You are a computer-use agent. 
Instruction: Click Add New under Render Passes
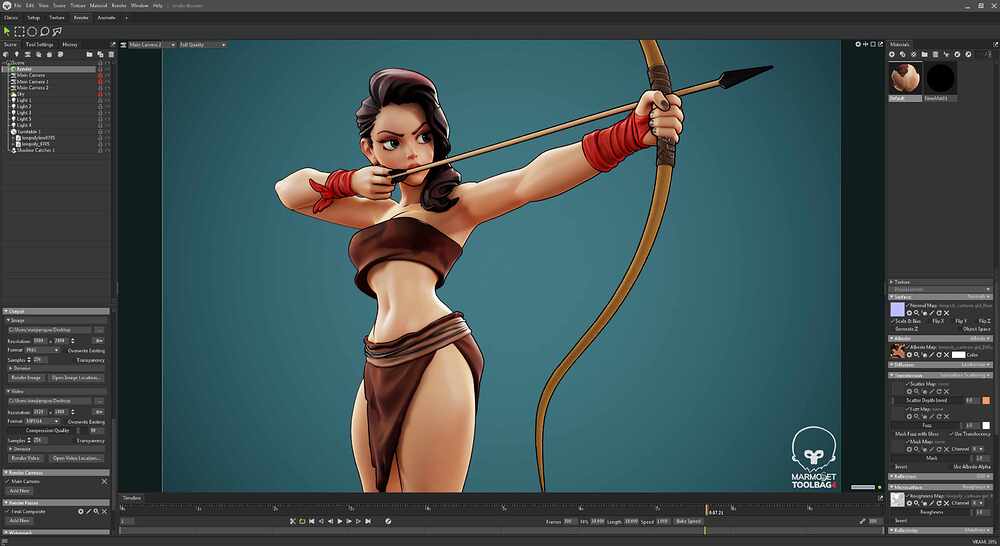pos(19,520)
